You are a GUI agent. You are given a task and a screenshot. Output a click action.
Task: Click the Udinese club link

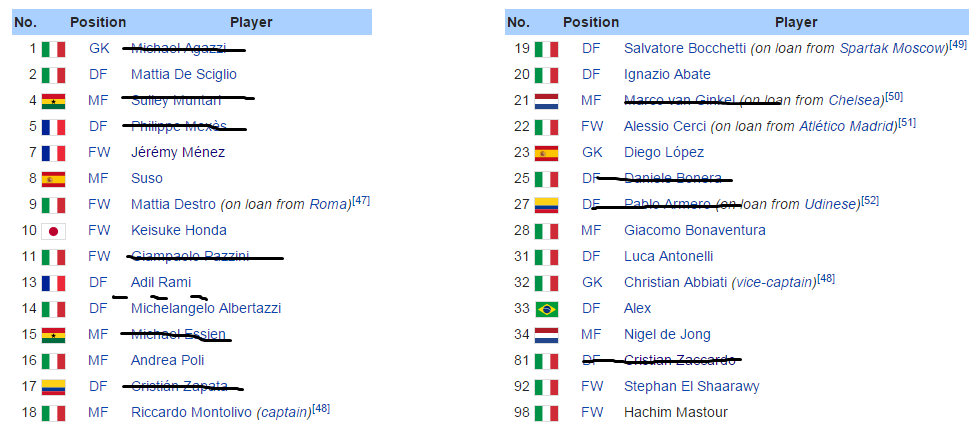point(832,205)
